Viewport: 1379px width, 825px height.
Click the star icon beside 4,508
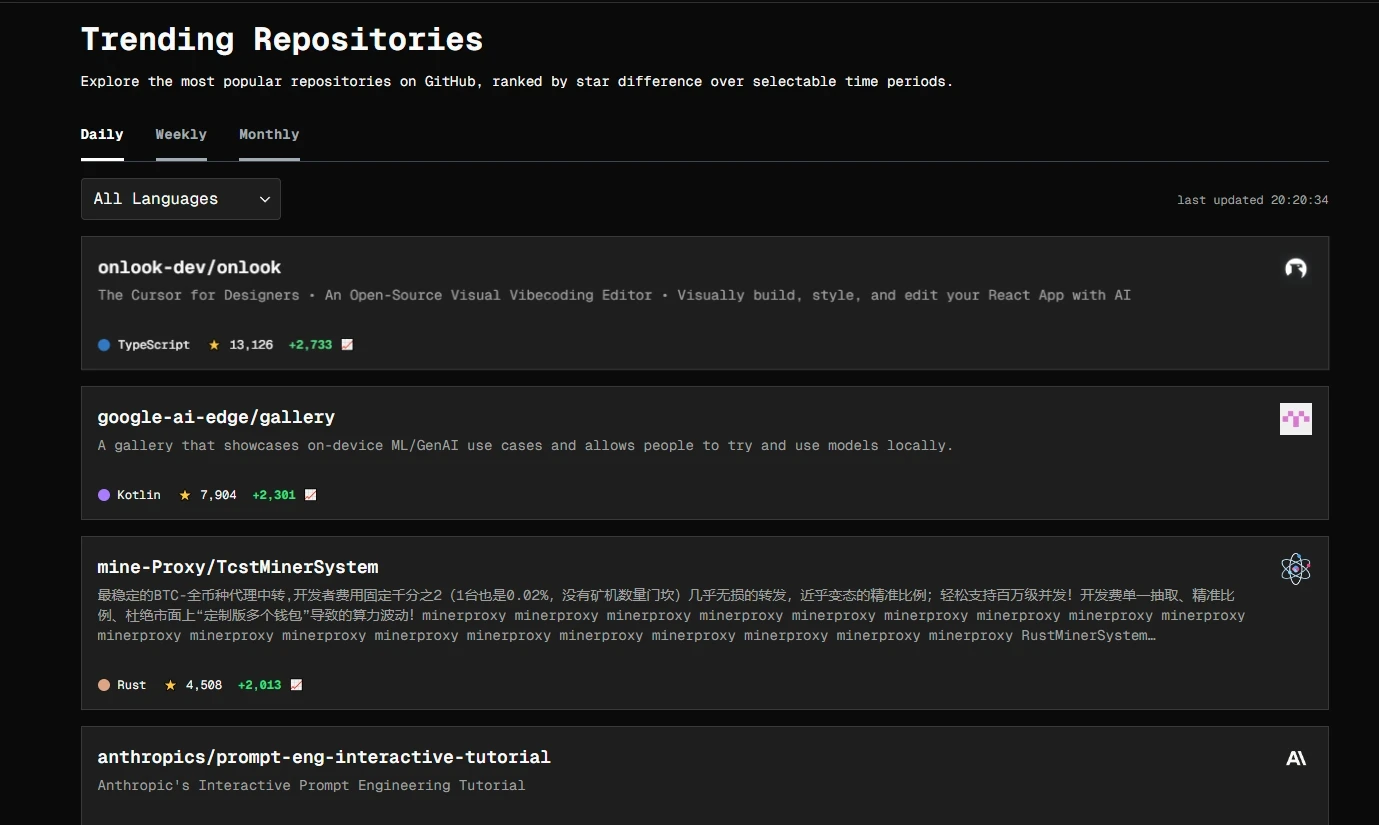coord(170,685)
